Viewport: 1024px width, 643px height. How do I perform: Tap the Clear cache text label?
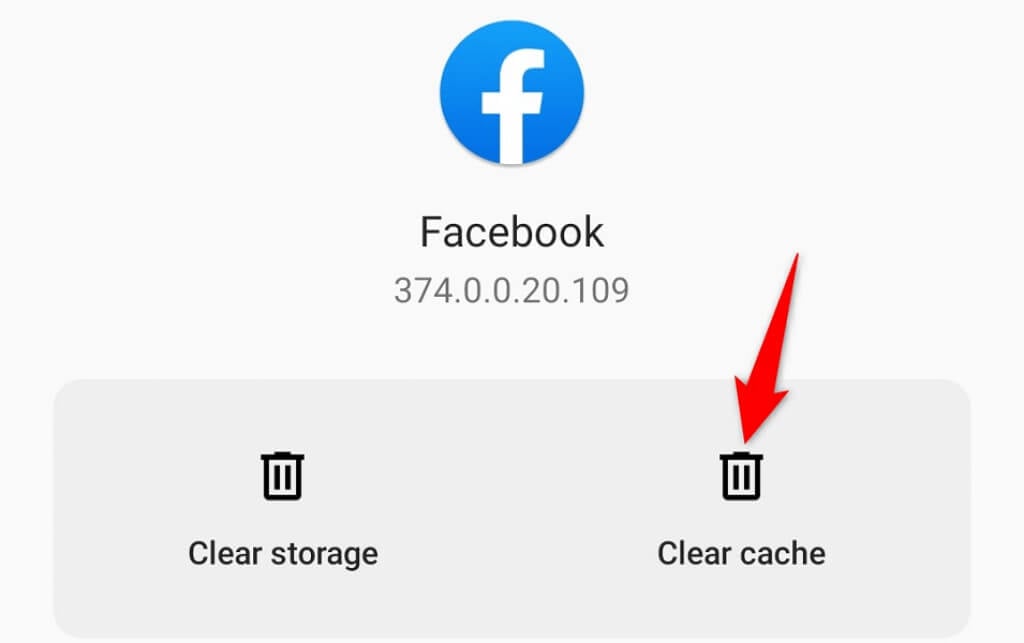tap(741, 554)
